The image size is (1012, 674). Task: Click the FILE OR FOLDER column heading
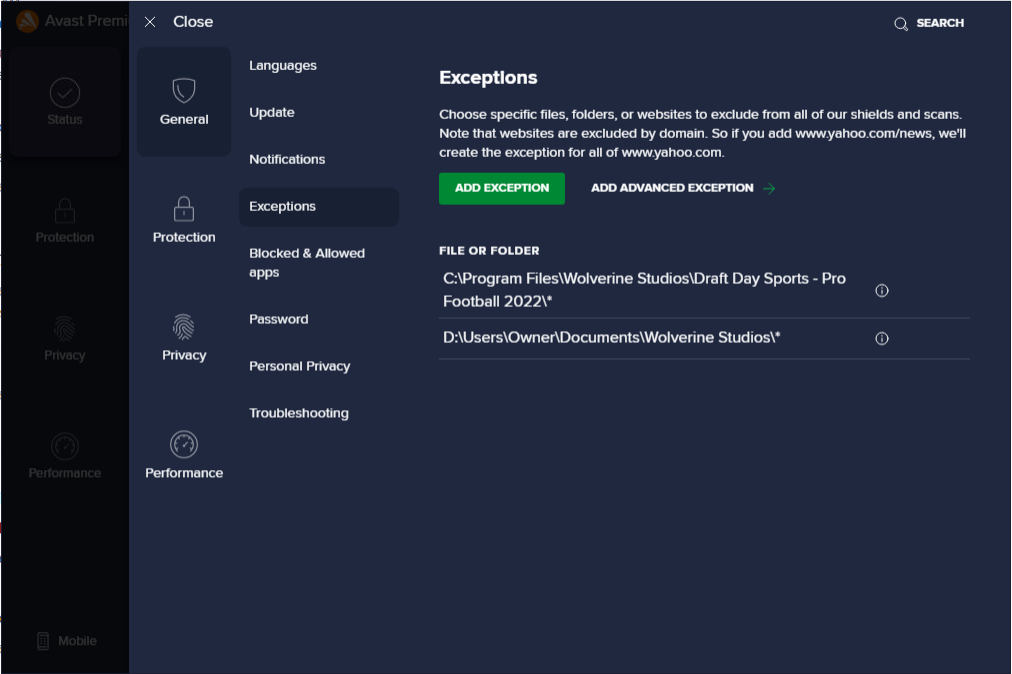coord(489,250)
